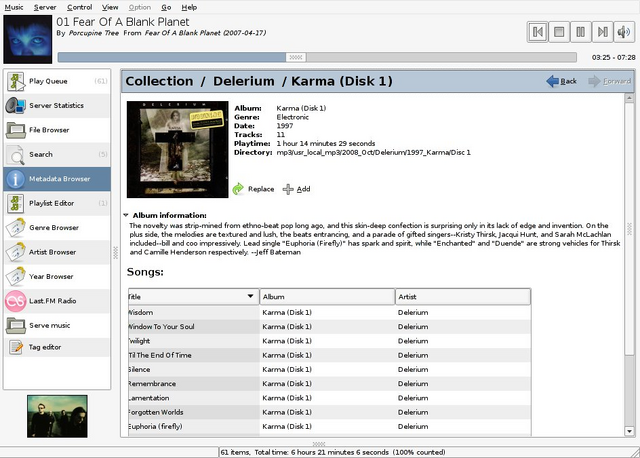Open the View menu

click(x=110, y=7)
